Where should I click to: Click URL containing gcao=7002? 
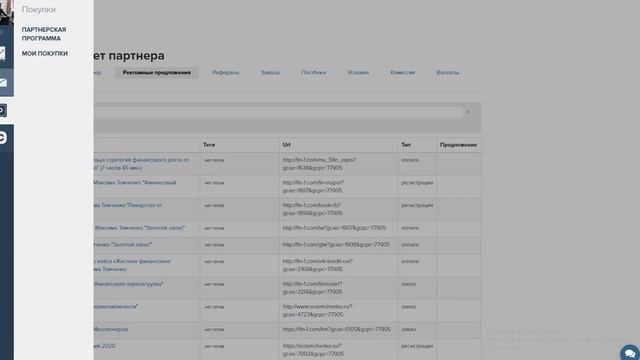pos(313,350)
